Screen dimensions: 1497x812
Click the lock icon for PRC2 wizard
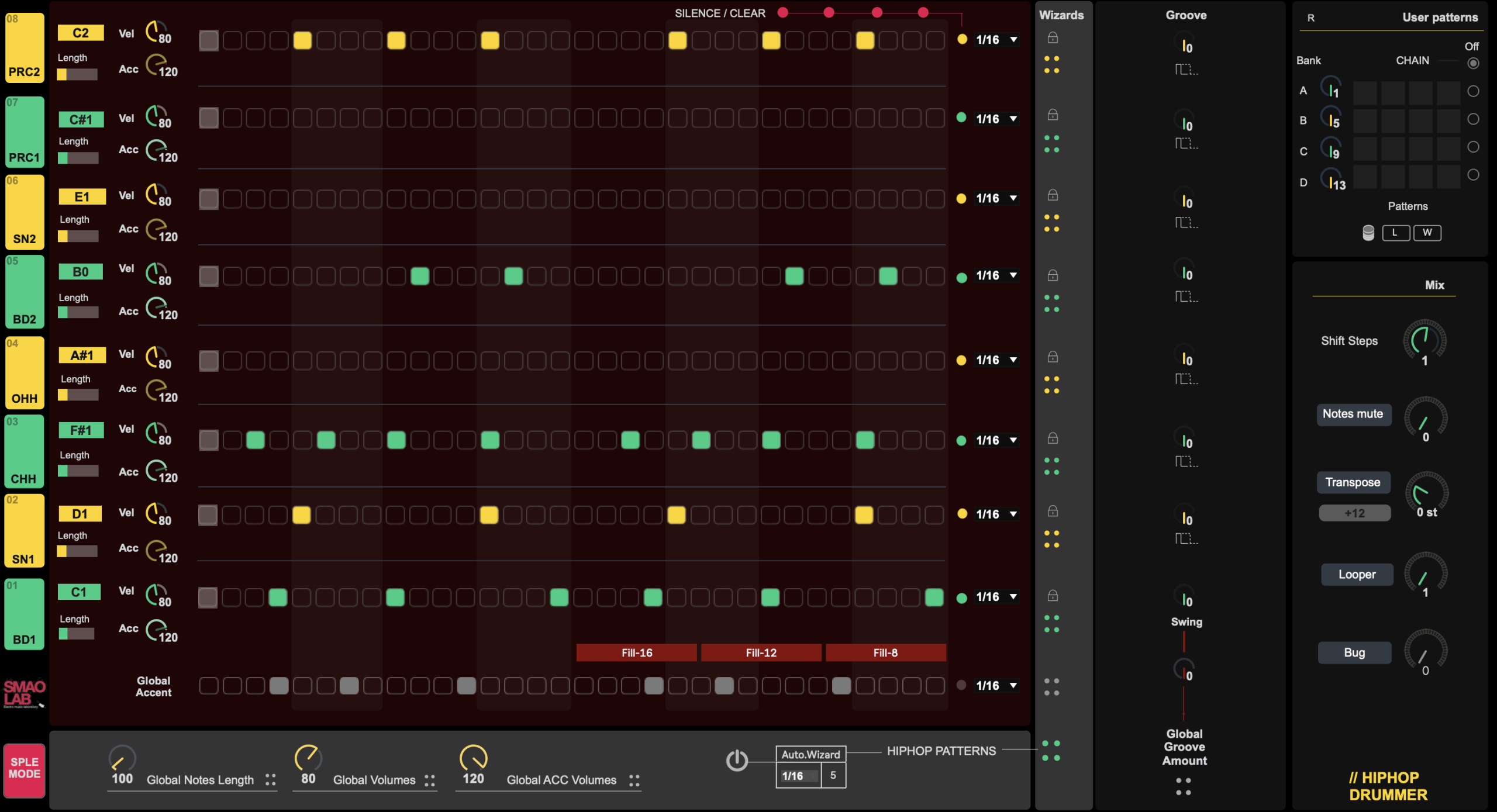pyautogui.click(x=1053, y=38)
